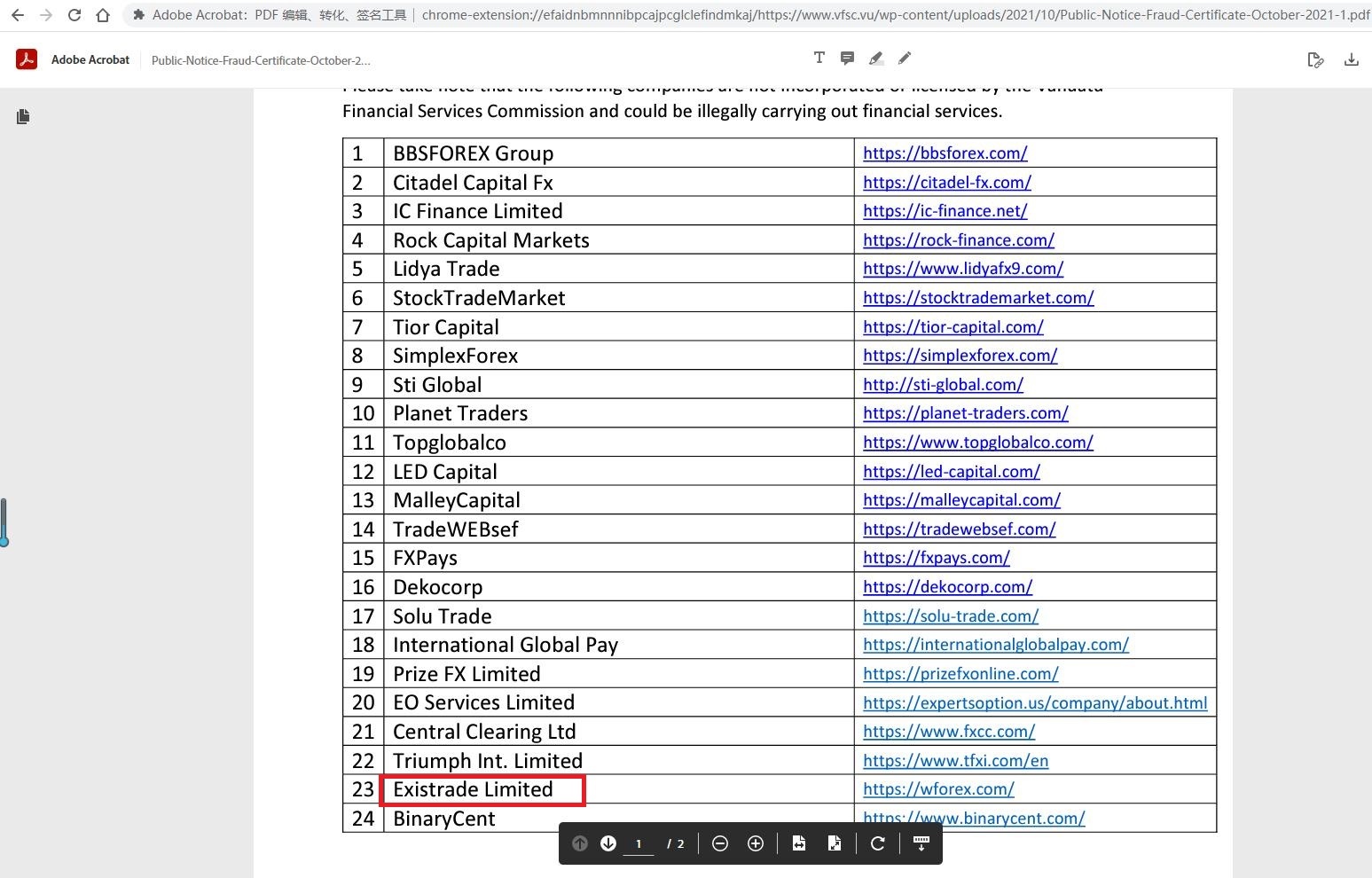The image size is (1372, 878).
Task: Click the browser reload button
Action: 74,15
